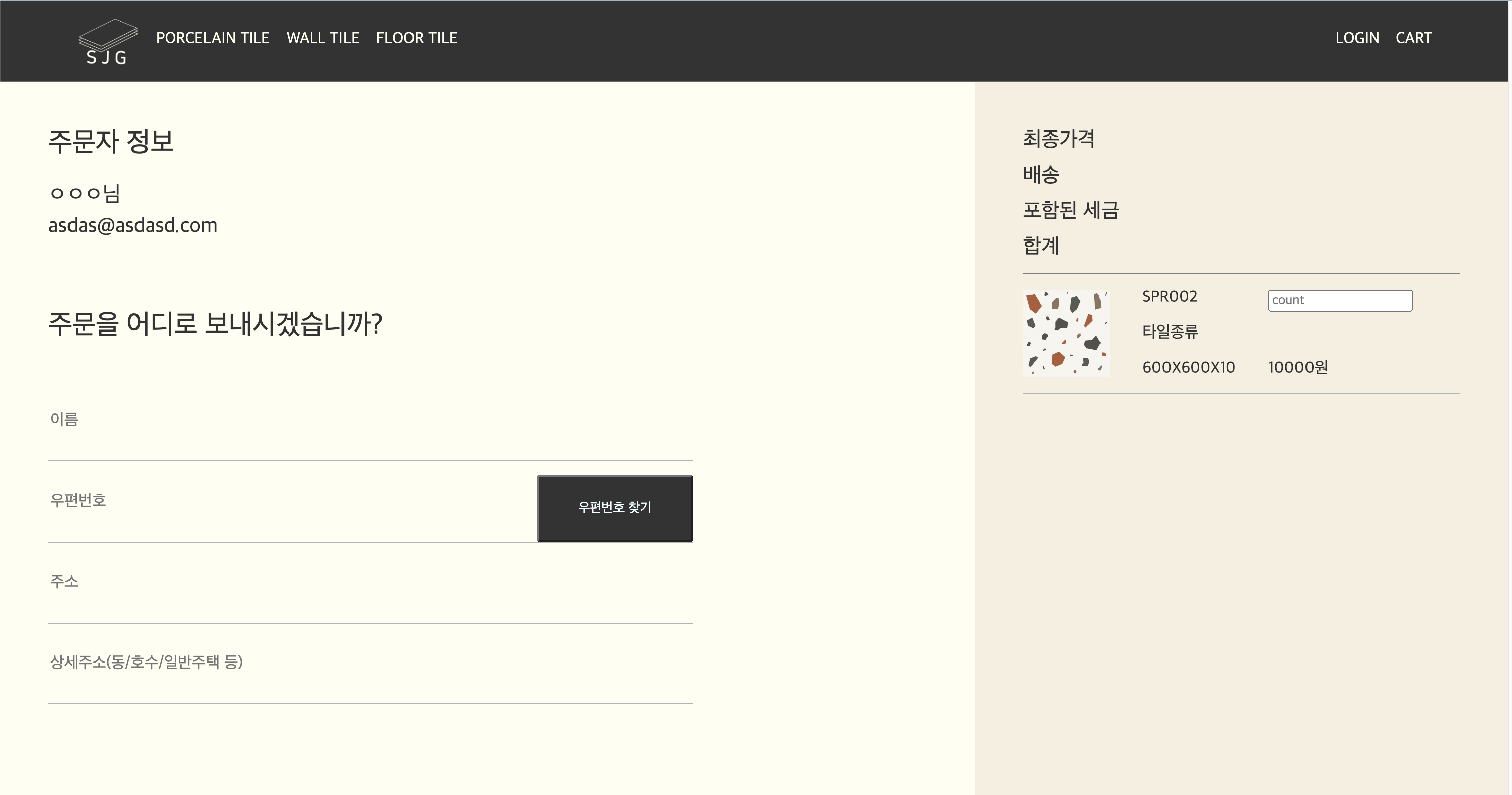Image resolution: width=1512 pixels, height=795 pixels.
Task: Open the CART page
Action: click(1413, 38)
